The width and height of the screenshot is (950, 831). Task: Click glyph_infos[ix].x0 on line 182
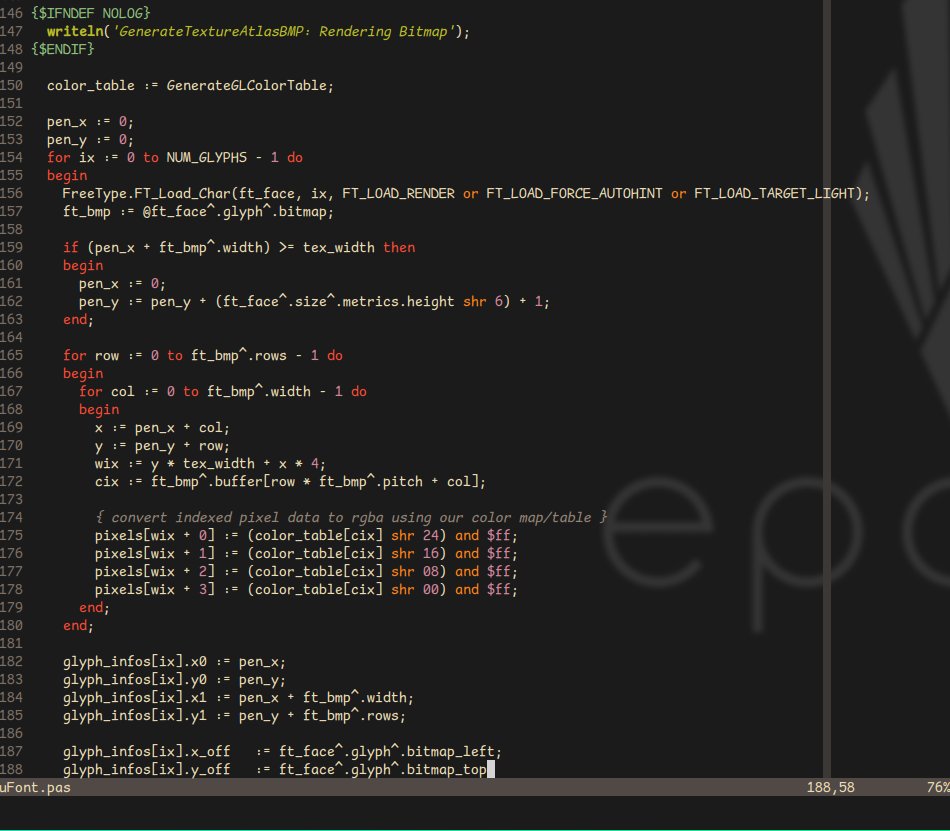pyautogui.click(x=135, y=661)
